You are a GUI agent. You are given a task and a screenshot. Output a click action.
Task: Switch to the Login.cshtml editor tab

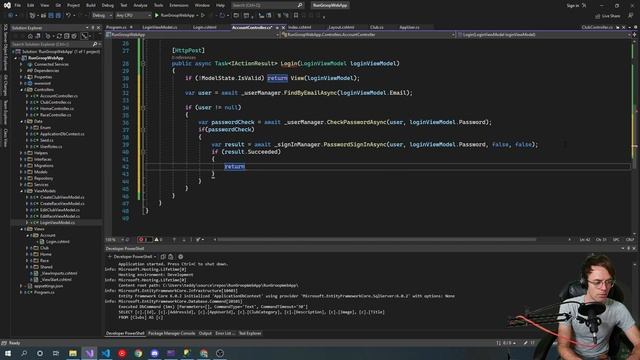pos(204,27)
